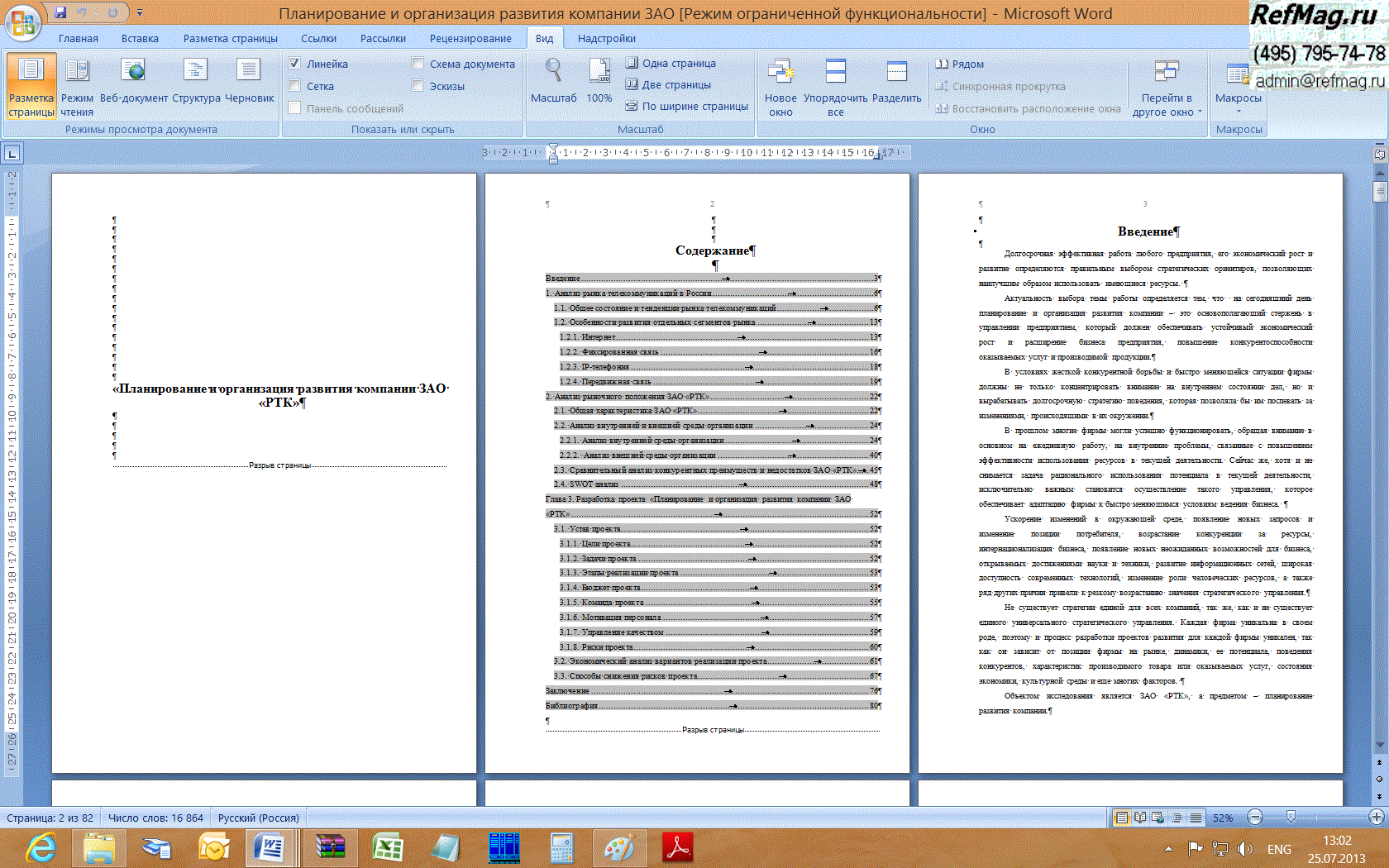Enable Схема документа checkbox
The image size is (1389, 868).
pos(418,64)
